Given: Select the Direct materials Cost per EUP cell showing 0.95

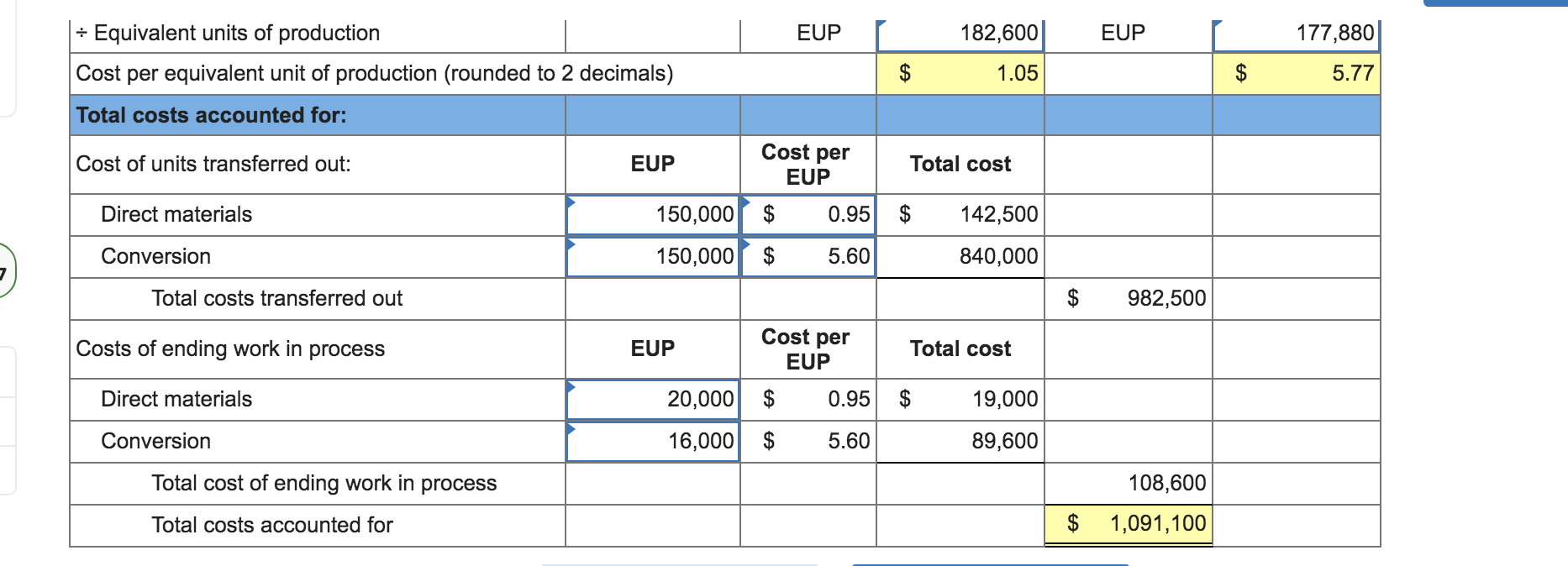Looking at the screenshot, I should (808, 214).
